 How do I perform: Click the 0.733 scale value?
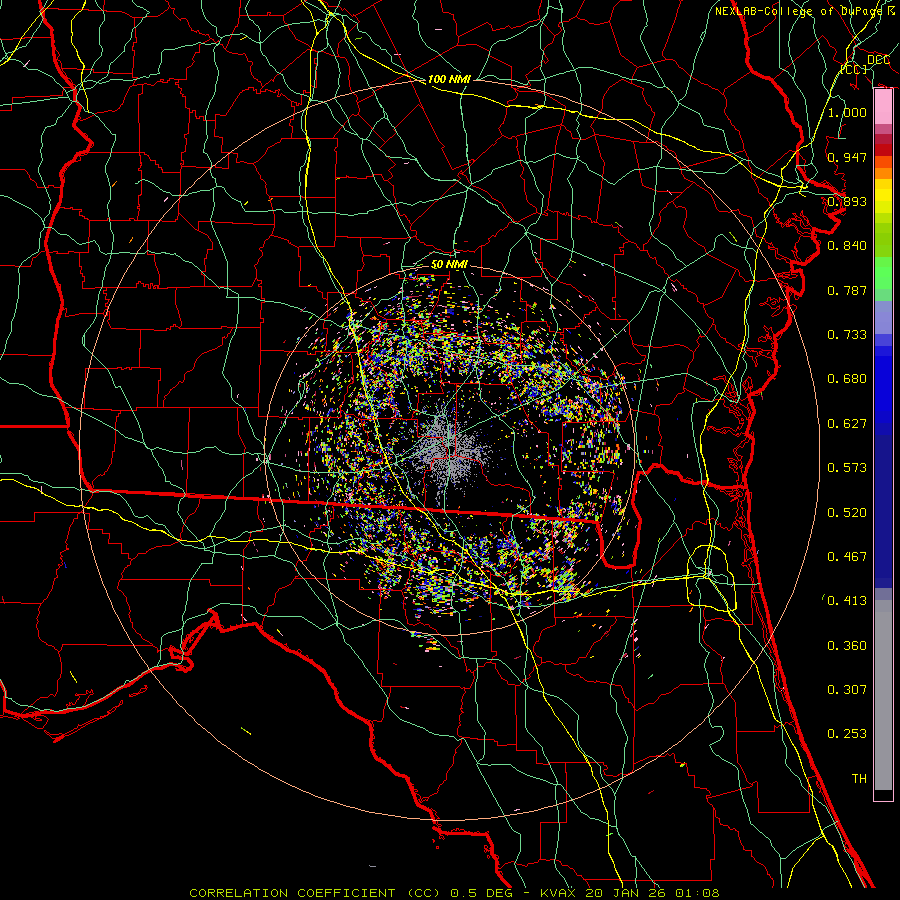pos(847,335)
